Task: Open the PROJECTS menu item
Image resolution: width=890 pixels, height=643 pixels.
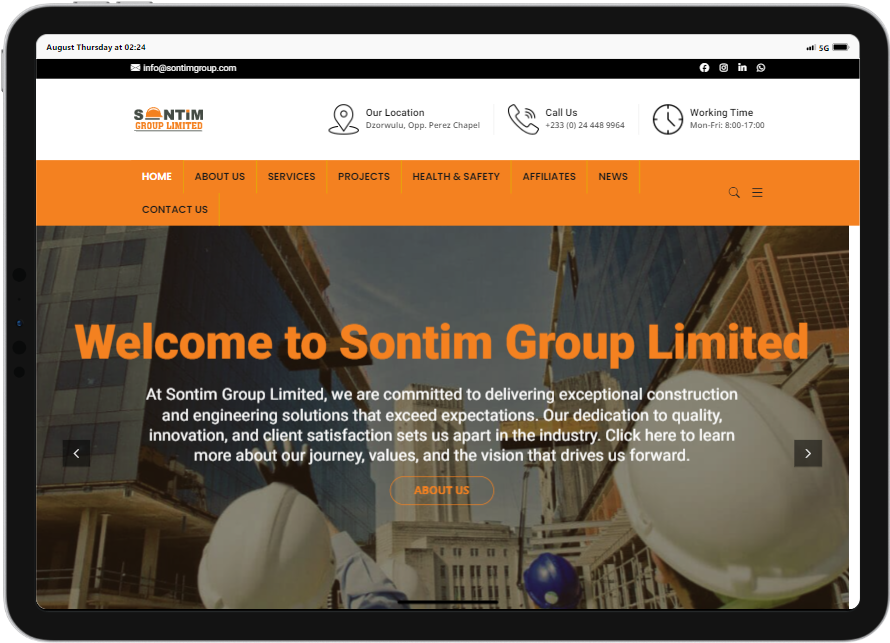Action: (x=364, y=176)
